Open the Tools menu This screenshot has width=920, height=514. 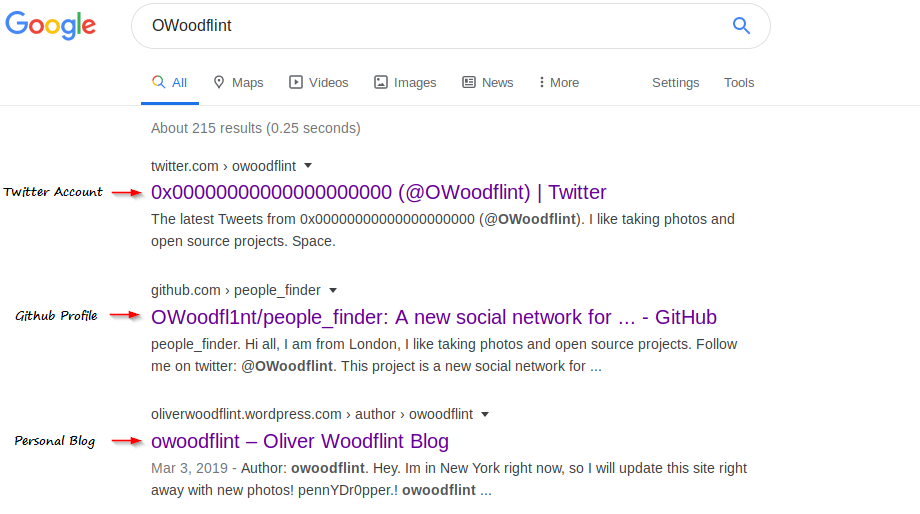point(739,83)
